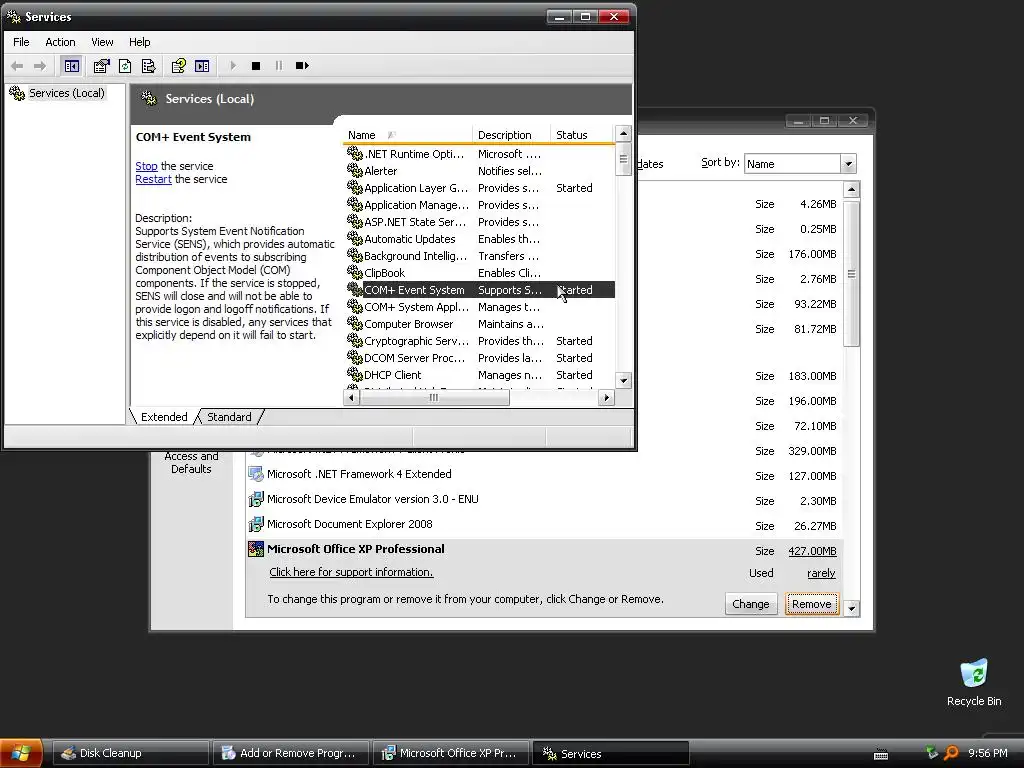Toggle Show/Hide Action Pane toolbar icon
The width and height of the screenshot is (1024, 768).
202,66
